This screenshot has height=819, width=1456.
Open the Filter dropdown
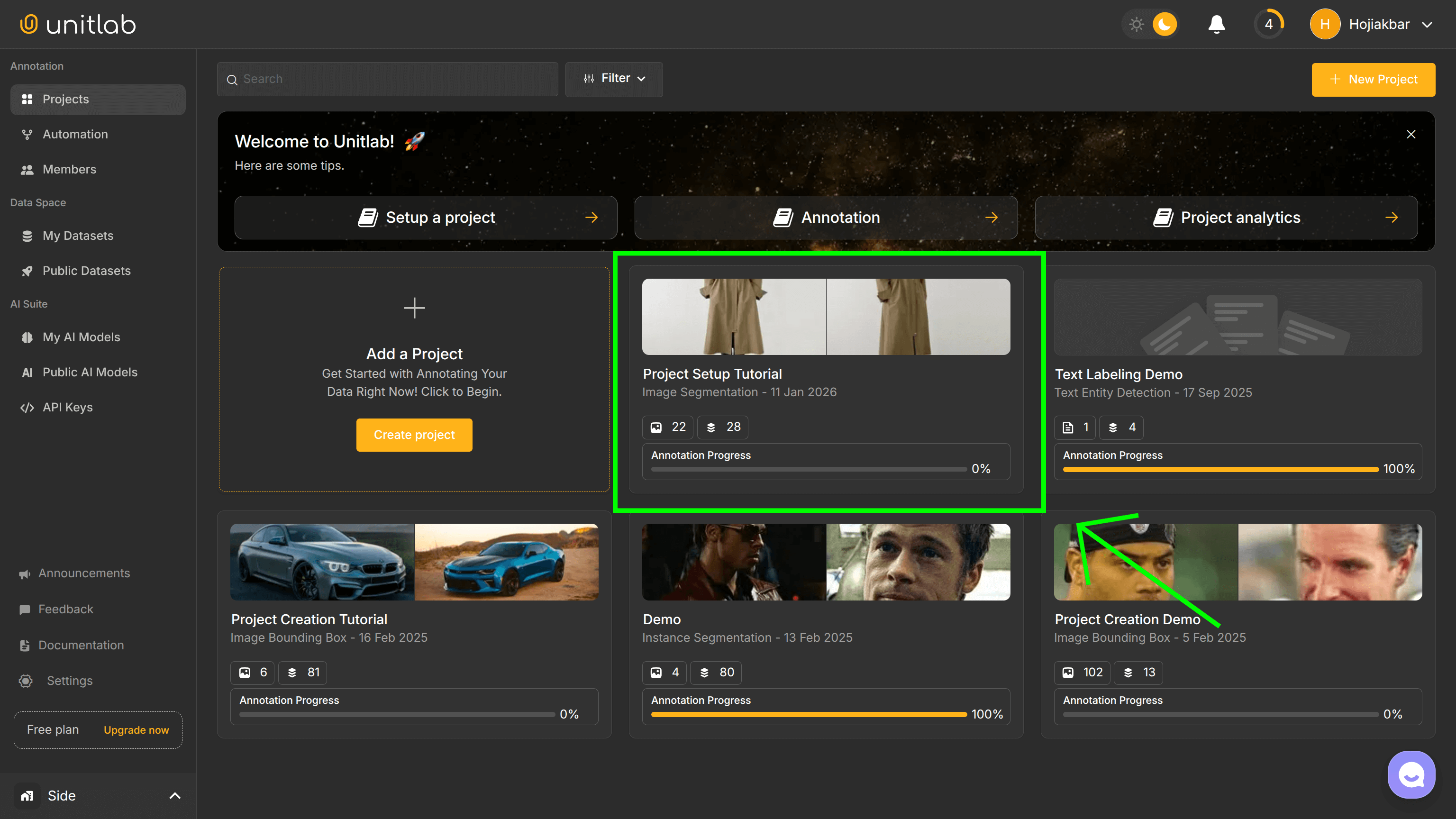click(614, 79)
